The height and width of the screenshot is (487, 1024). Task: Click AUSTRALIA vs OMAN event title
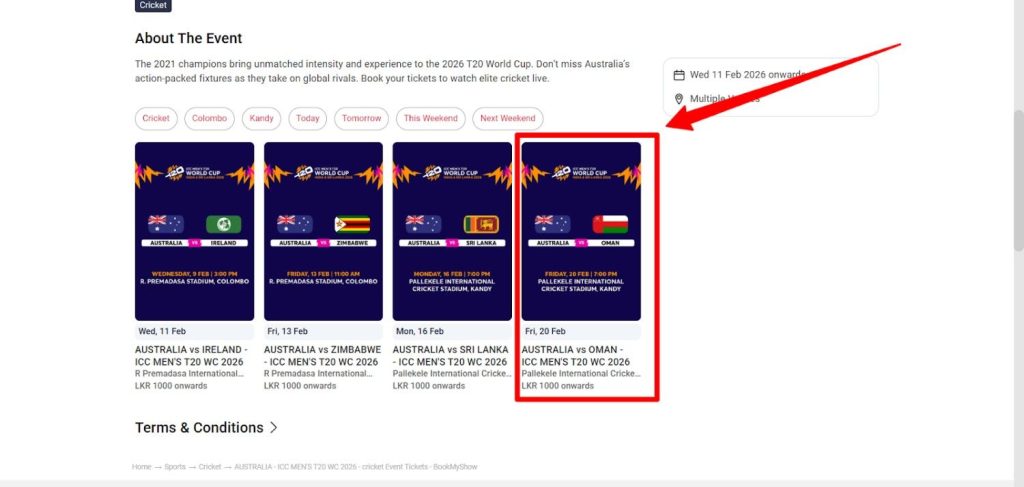(x=576, y=356)
